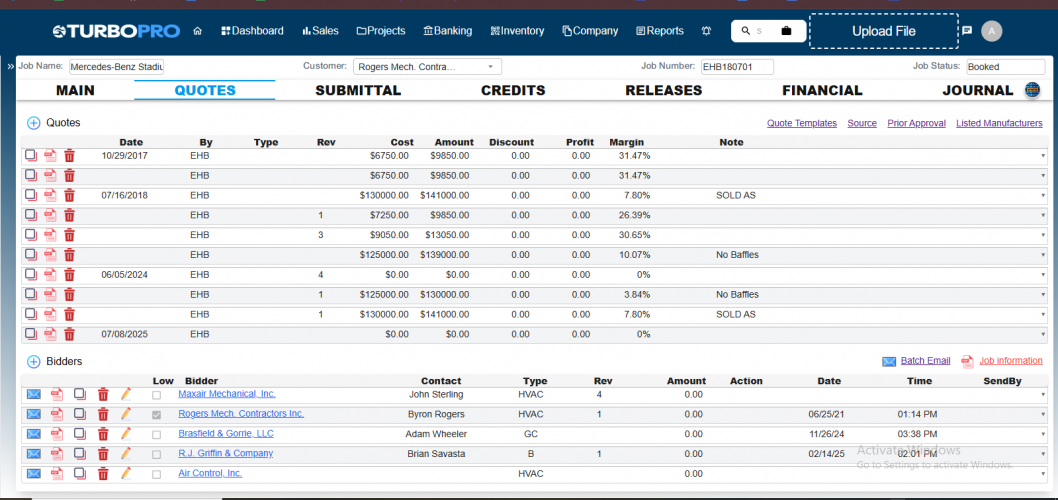Expand dropdown arrow on Air Control bidder row
This screenshot has width=1058, height=500.
[1042, 474]
